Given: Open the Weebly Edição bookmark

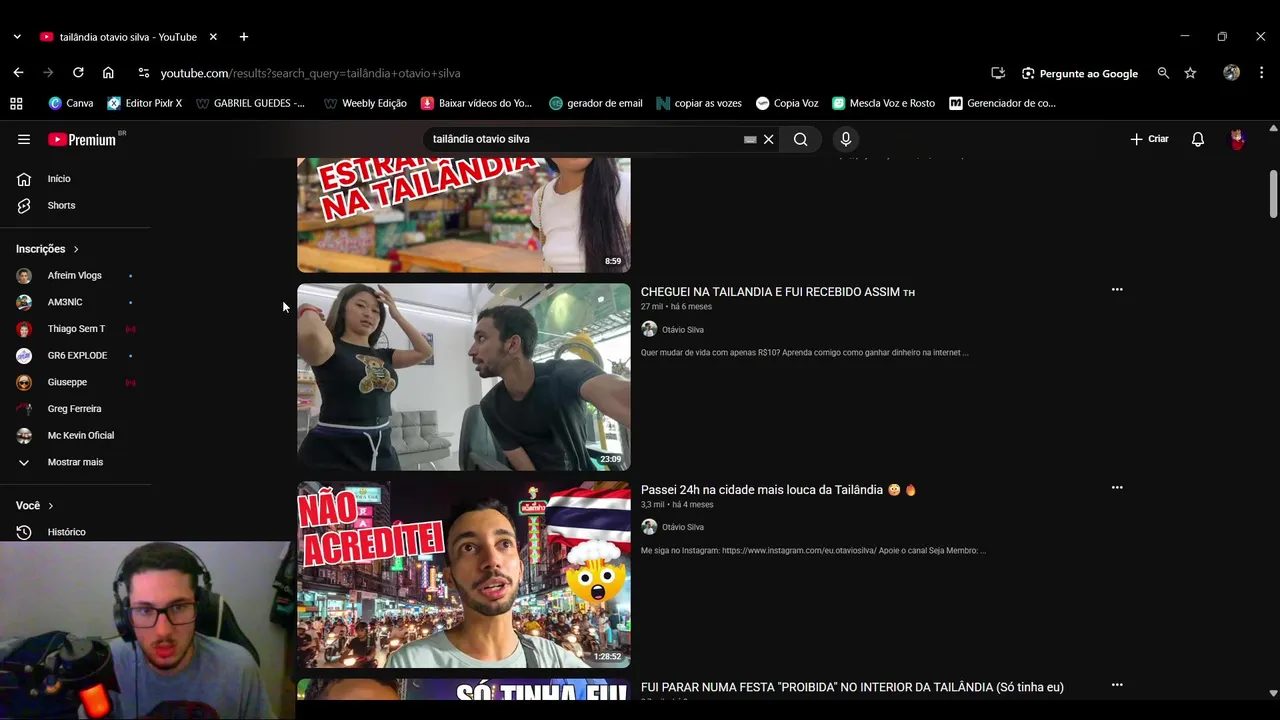Looking at the screenshot, I should click(x=366, y=103).
